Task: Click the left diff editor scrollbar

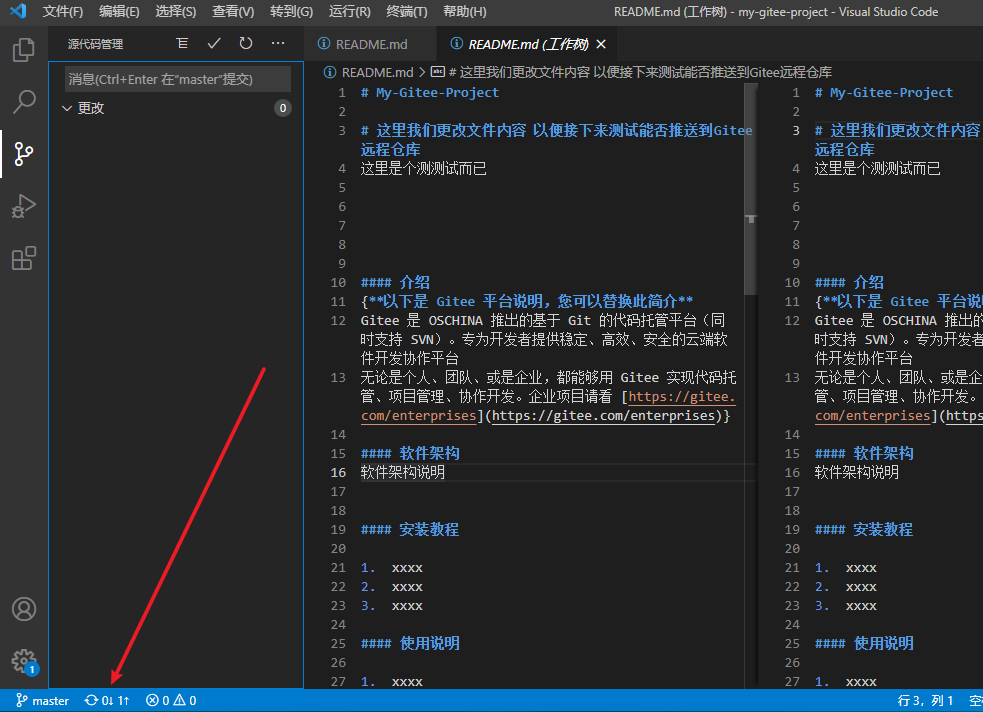Action: click(750, 188)
